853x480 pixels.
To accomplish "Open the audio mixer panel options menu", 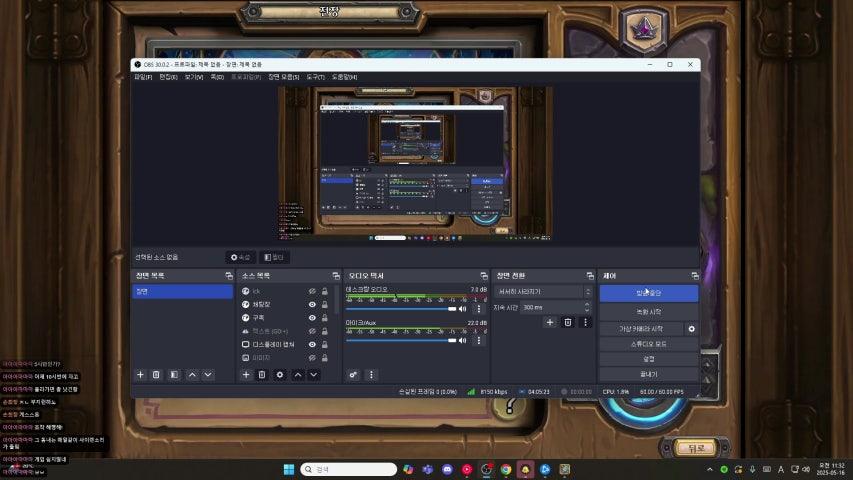I will tap(371, 375).
